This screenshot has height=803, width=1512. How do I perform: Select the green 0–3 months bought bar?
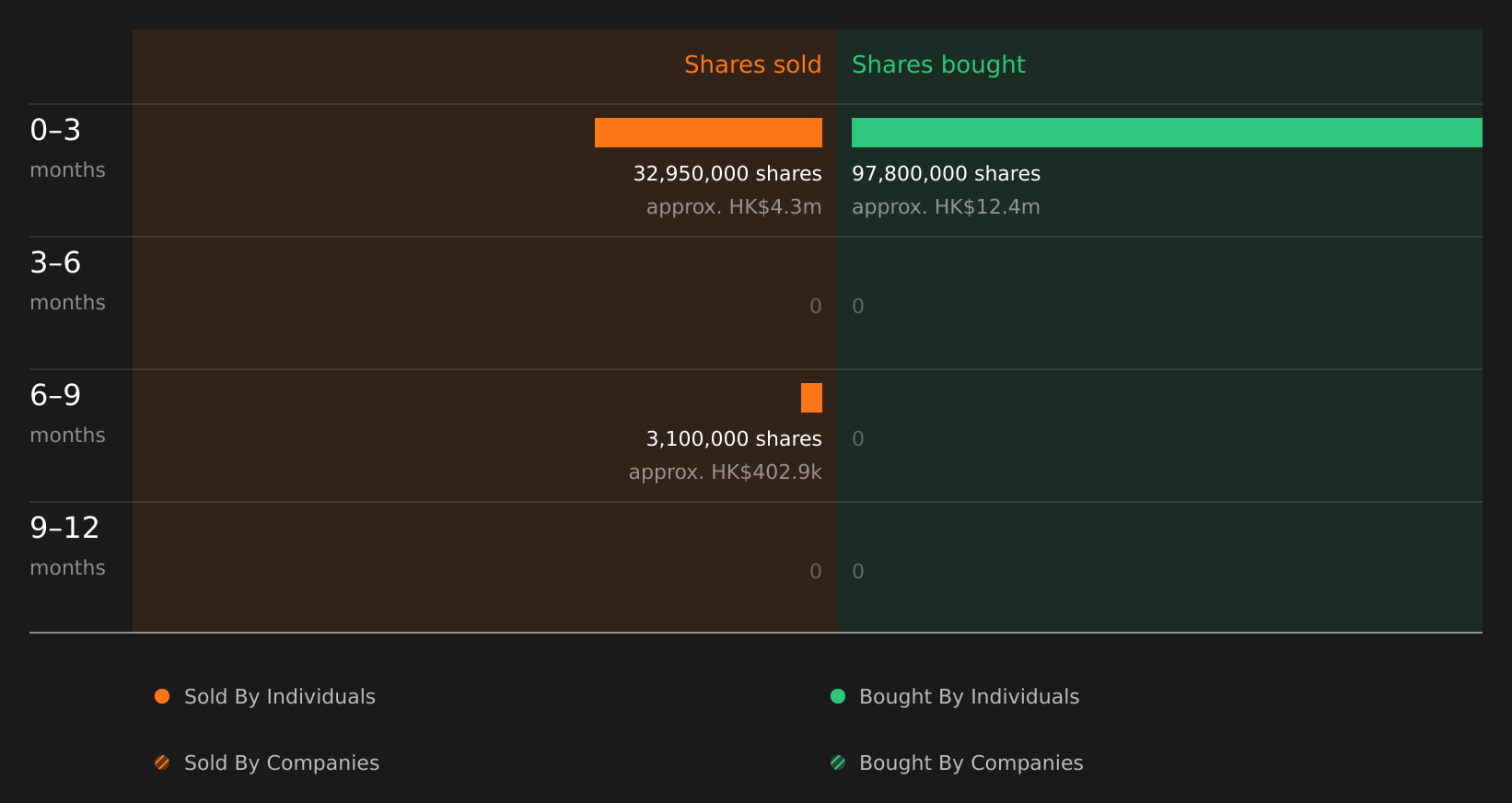[1167, 133]
